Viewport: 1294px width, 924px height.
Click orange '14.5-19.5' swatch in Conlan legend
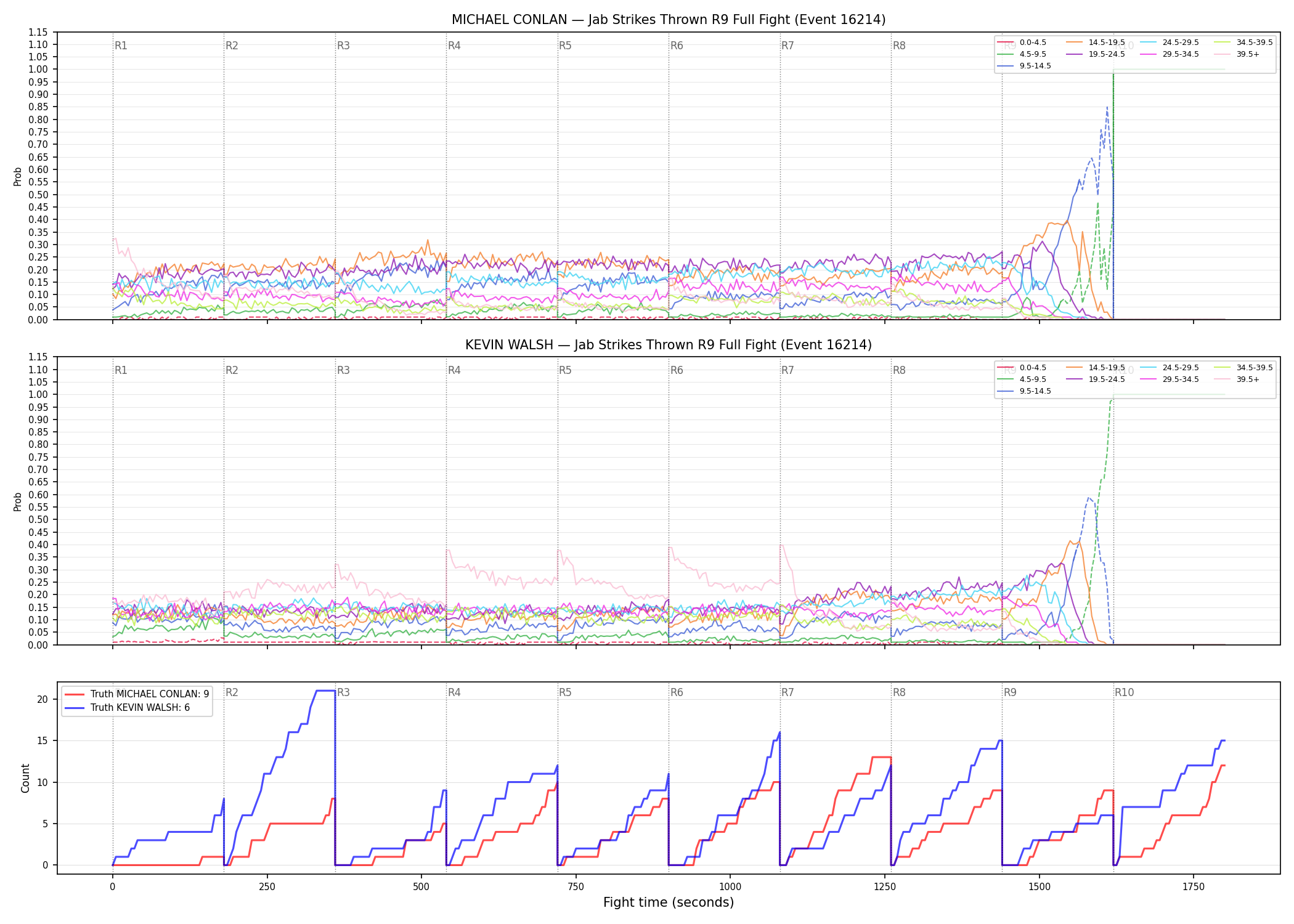point(1075,43)
